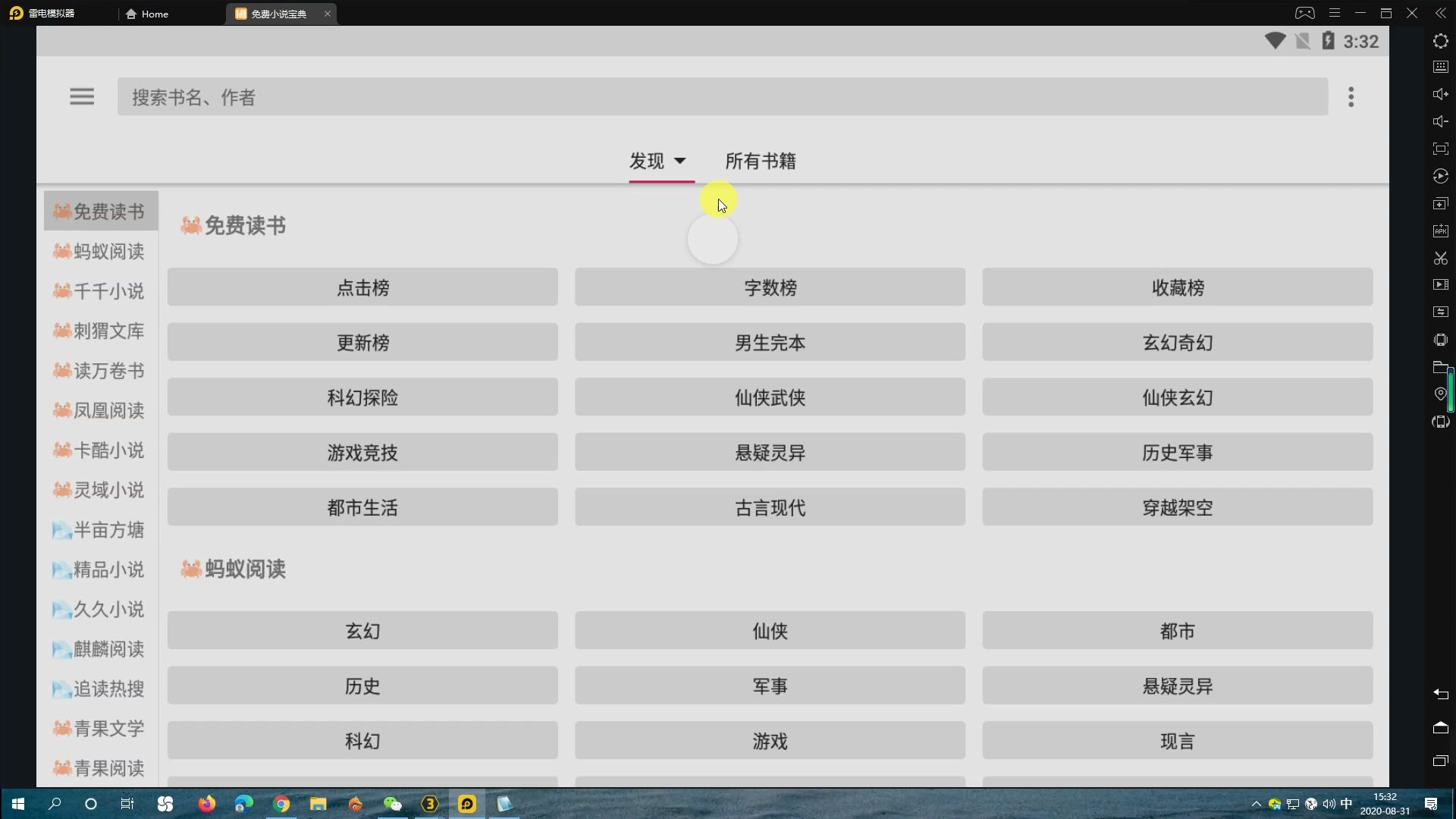Open Chrome from the taskbar

(281, 804)
